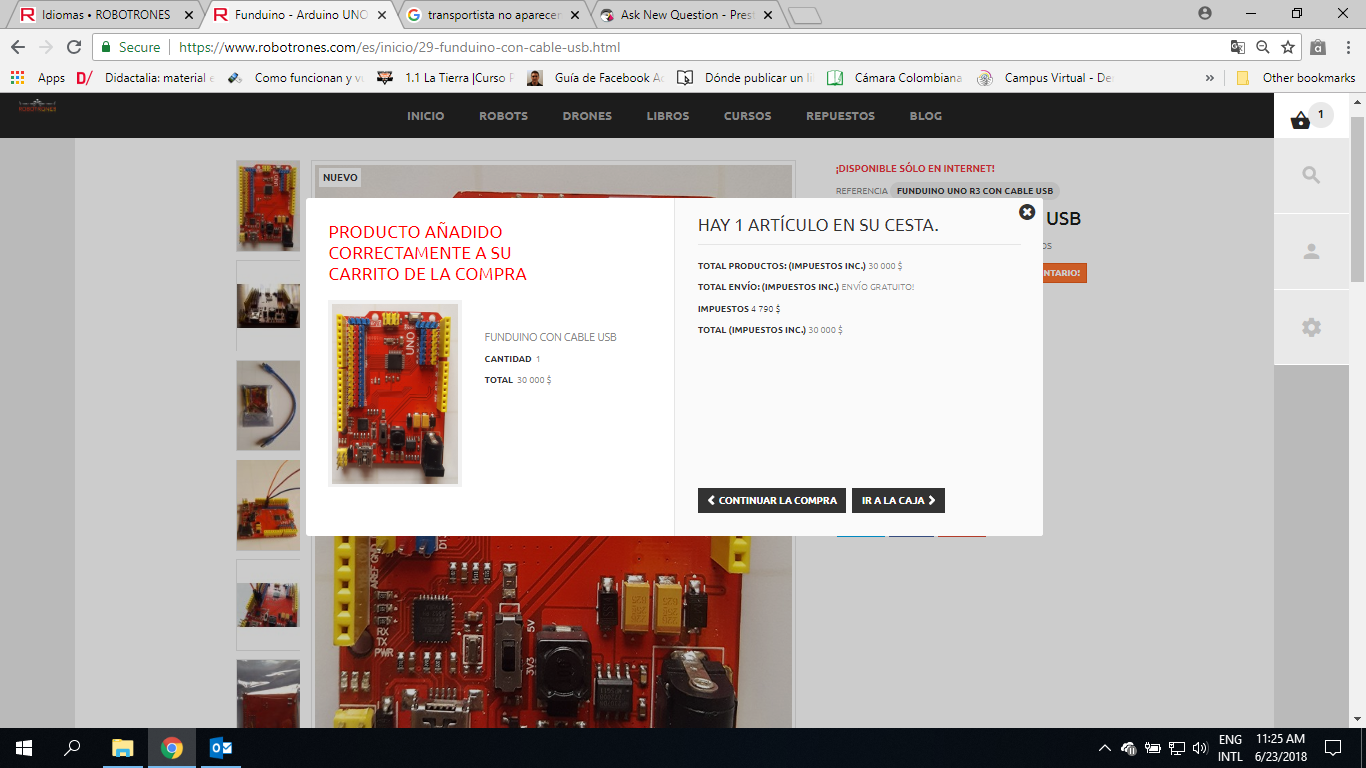The width and height of the screenshot is (1366, 768).
Task: Open the Windows Start menu
Action: (x=24, y=747)
